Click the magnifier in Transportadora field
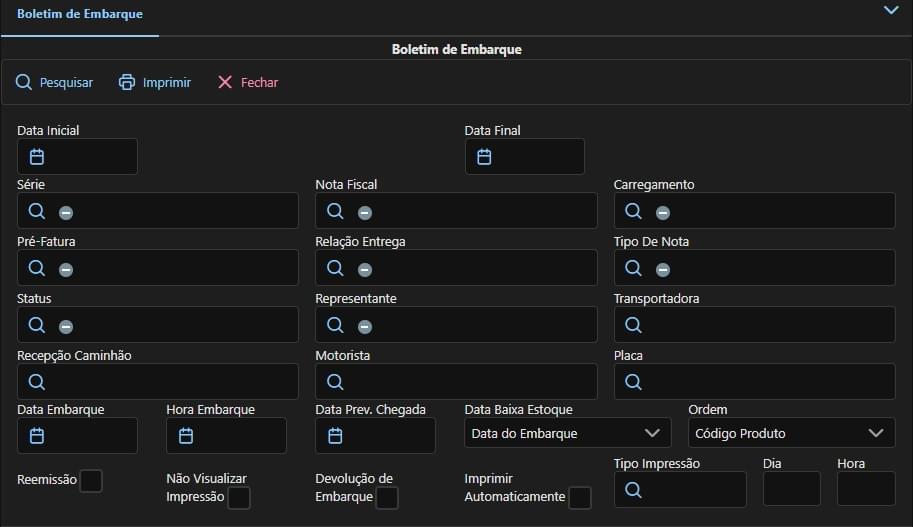 (634, 324)
